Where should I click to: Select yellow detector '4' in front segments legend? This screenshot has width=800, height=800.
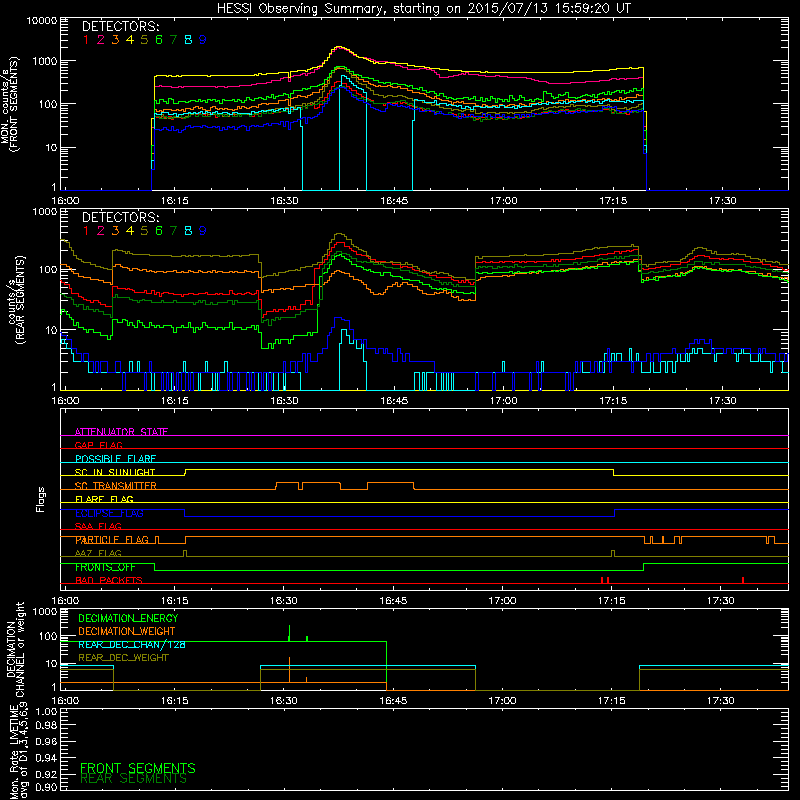(x=130, y=40)
